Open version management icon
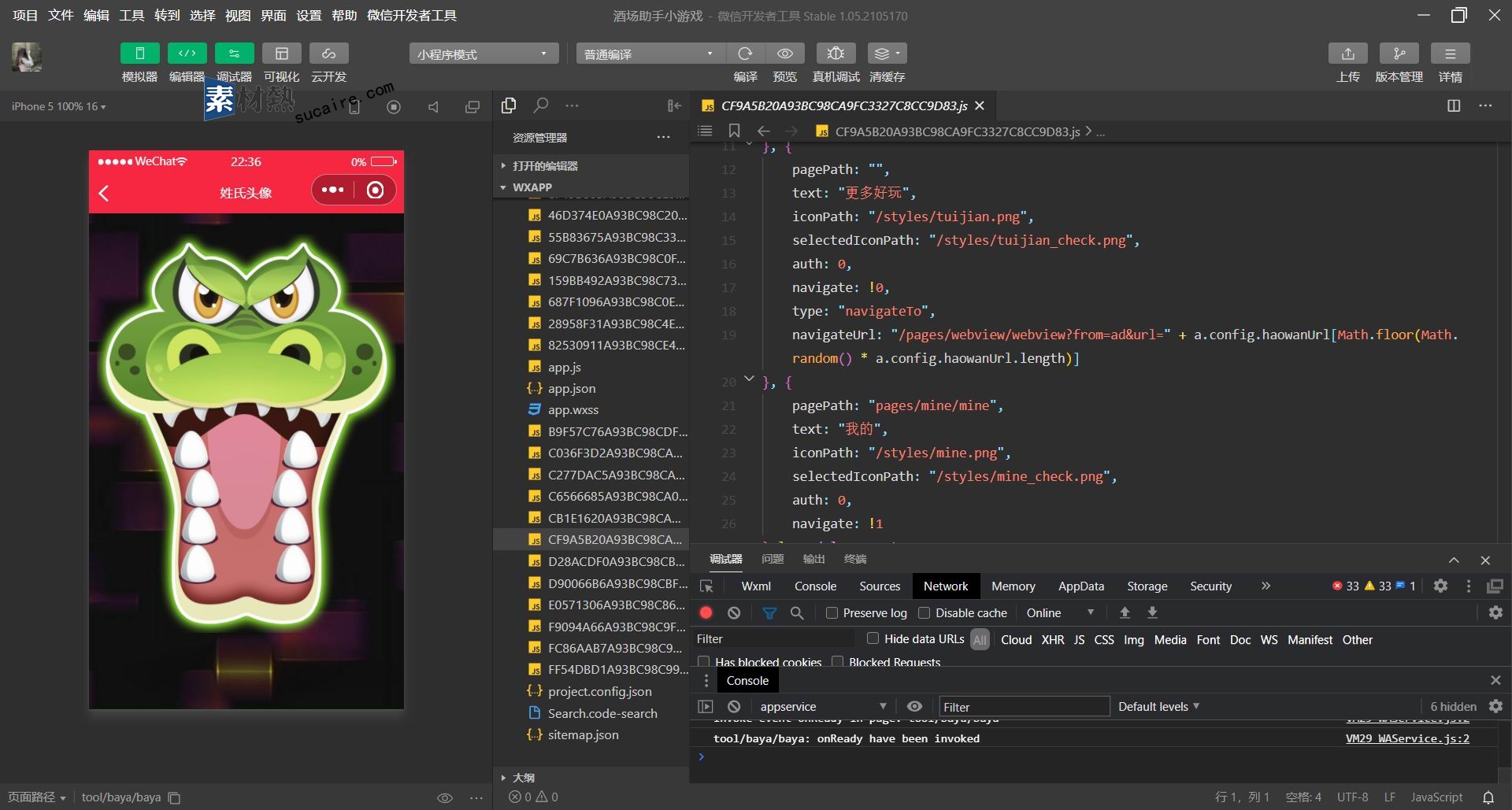 (1399, 54)
